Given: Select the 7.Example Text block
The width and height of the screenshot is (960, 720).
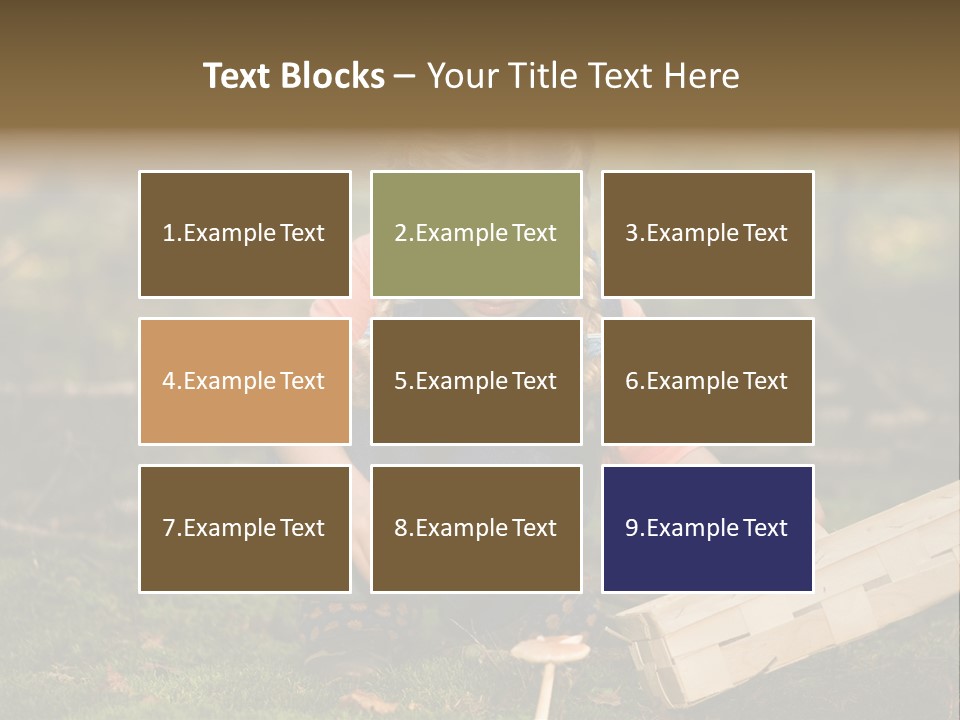Looking at the screenshot, I should pyautogui.click(x=244, y=528).
